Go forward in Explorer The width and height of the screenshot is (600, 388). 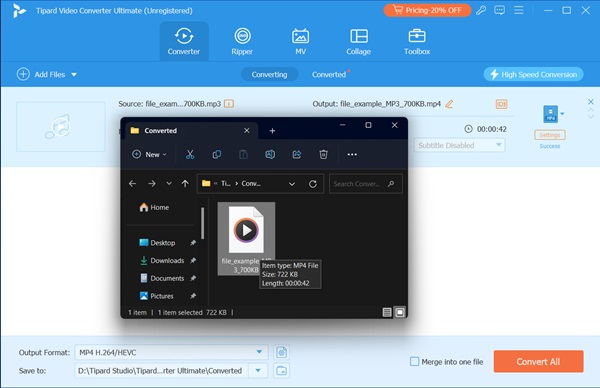click(x=152, y=184)
